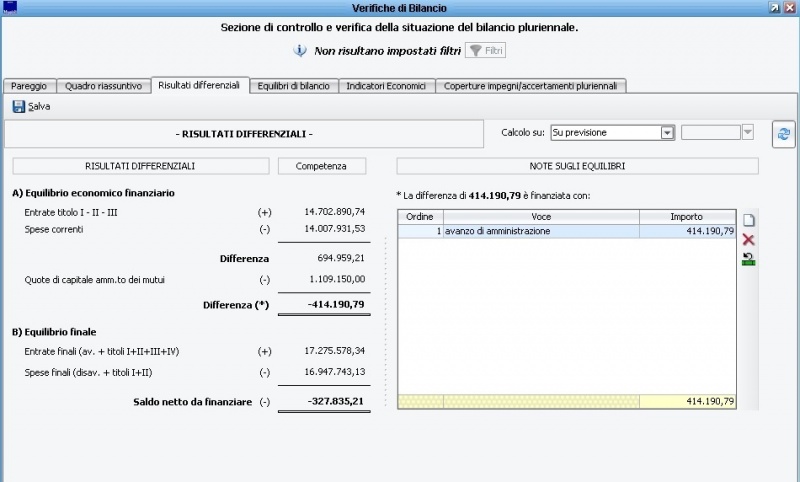Click the Saldo netto value -327.835,21
Screen dimensions: 800x482
[336, 401]
